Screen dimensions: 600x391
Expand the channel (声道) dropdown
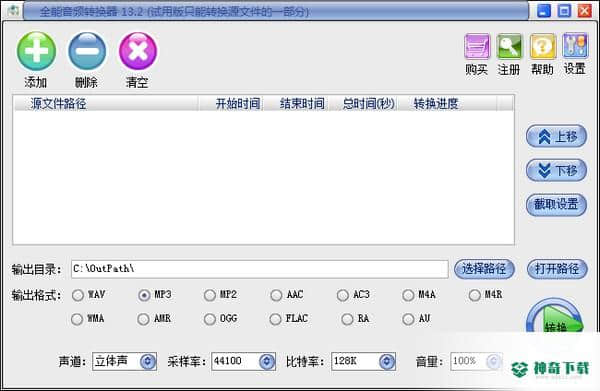[148, 361]
